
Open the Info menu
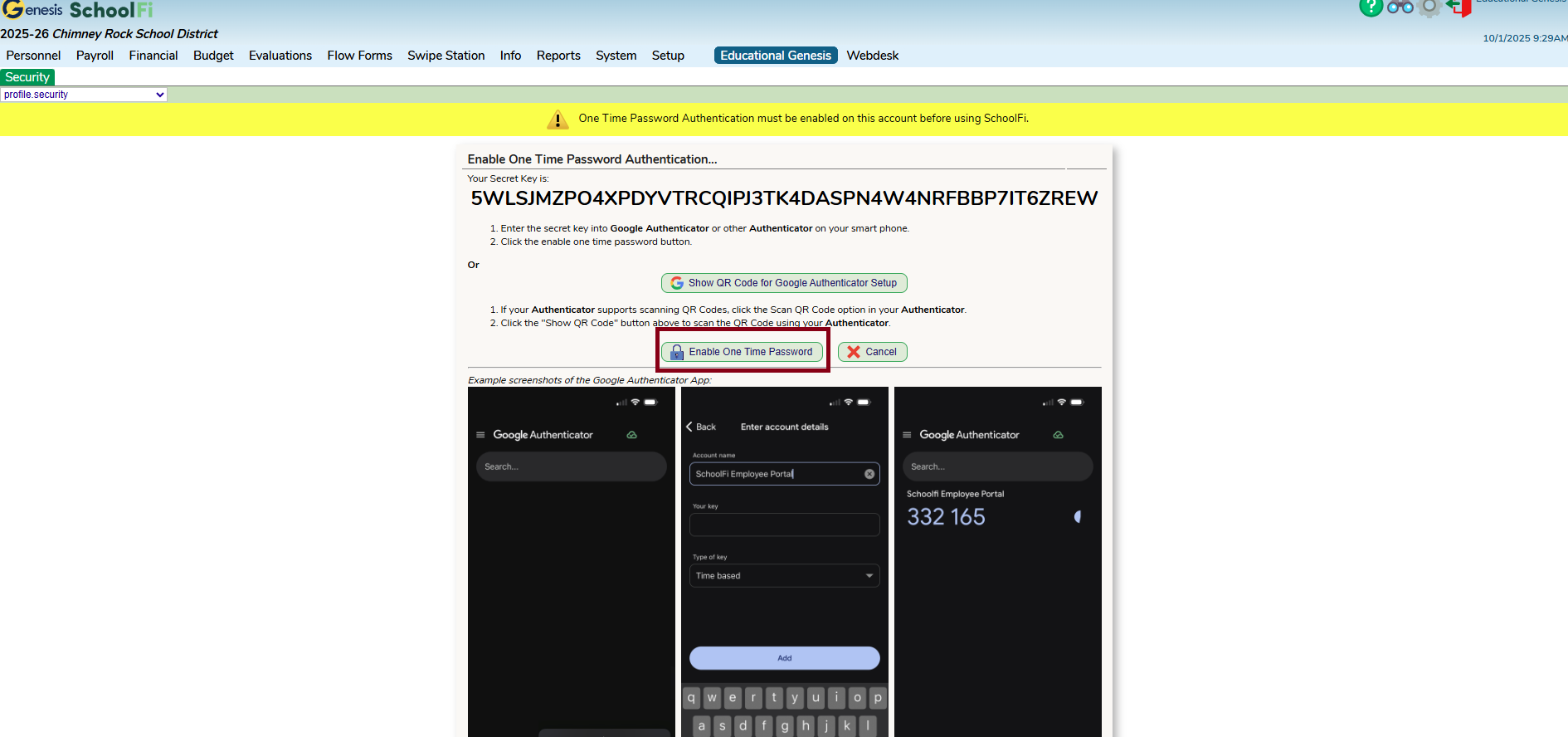510,56
